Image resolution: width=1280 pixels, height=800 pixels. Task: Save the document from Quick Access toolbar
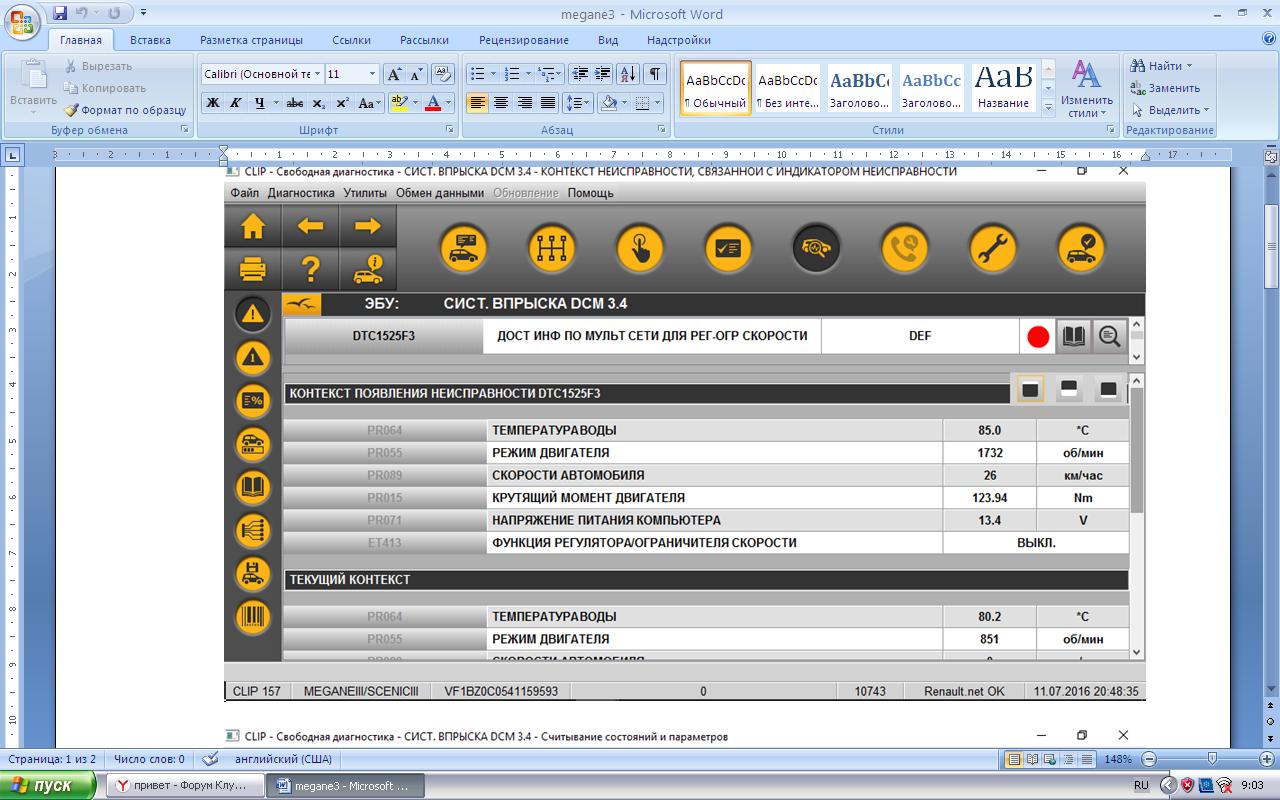[x=60, y=13]
